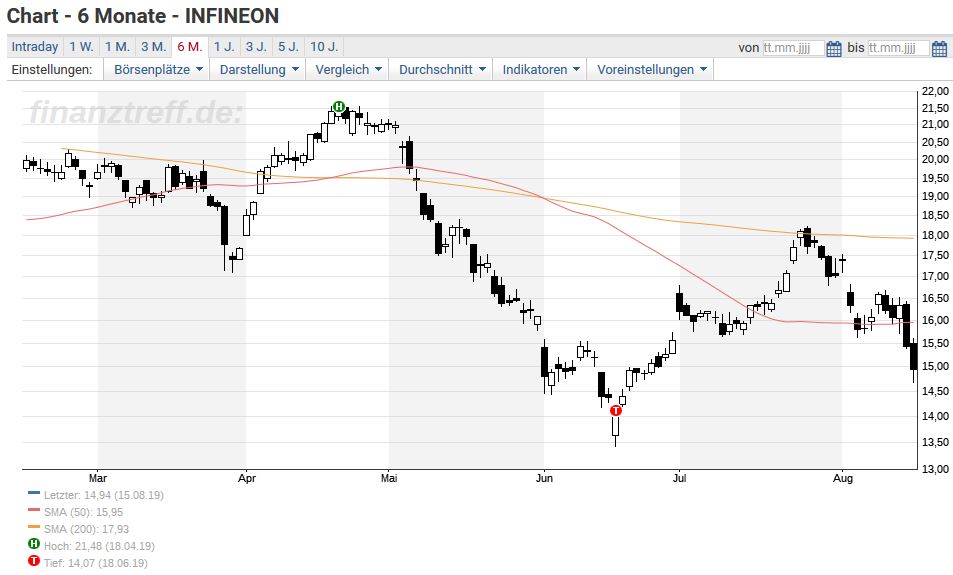953x575 pixels.
Task: Open the Indikatoren dropdown
Action: pos(540,69)
